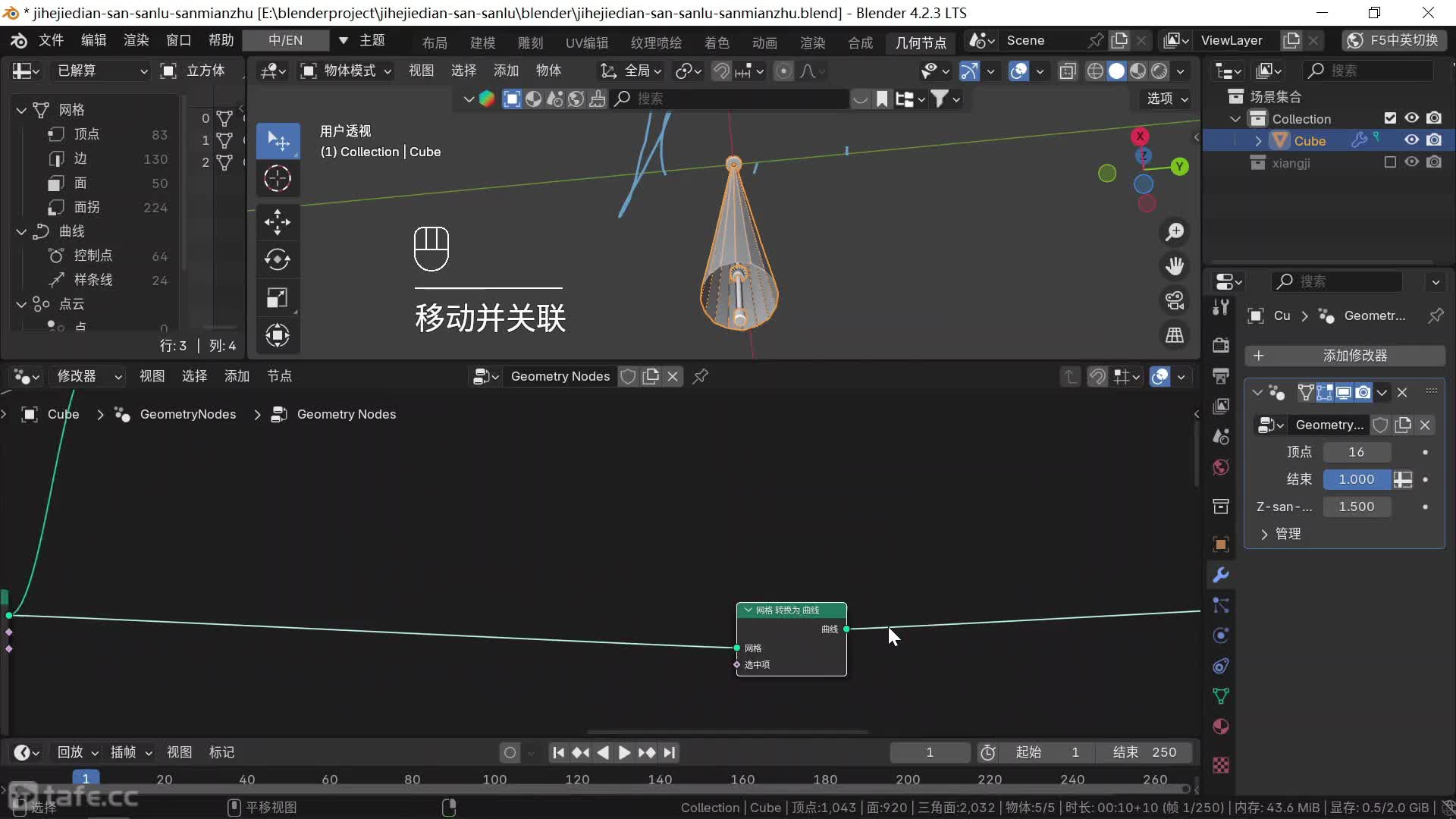Select the Scale tool in viewport toolbar
This screenshot has height=819, width=1456.
pyautogui.click(x=278, y=297)
